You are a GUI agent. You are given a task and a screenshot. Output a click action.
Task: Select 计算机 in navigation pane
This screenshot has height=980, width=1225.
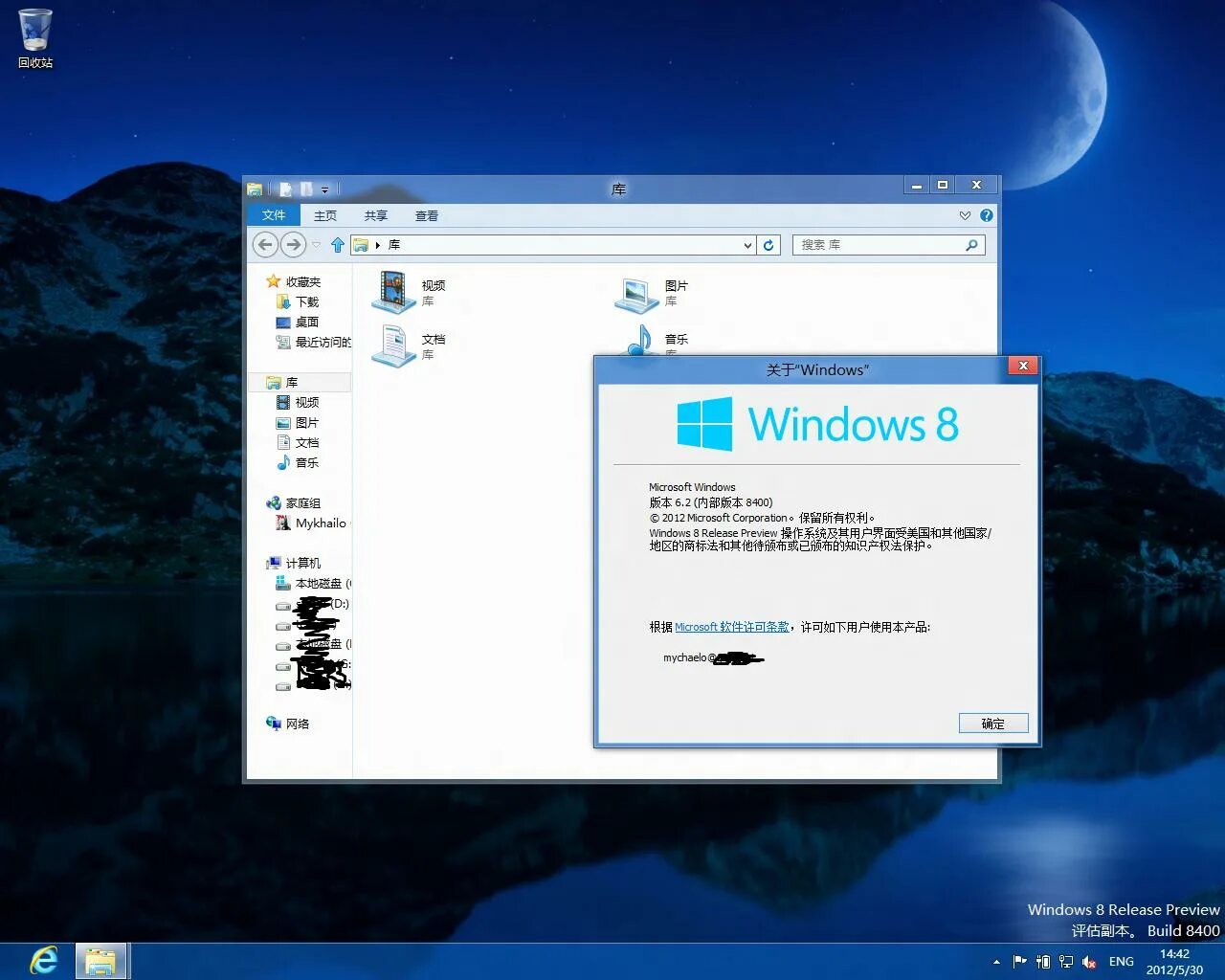[x=294, y=563]
